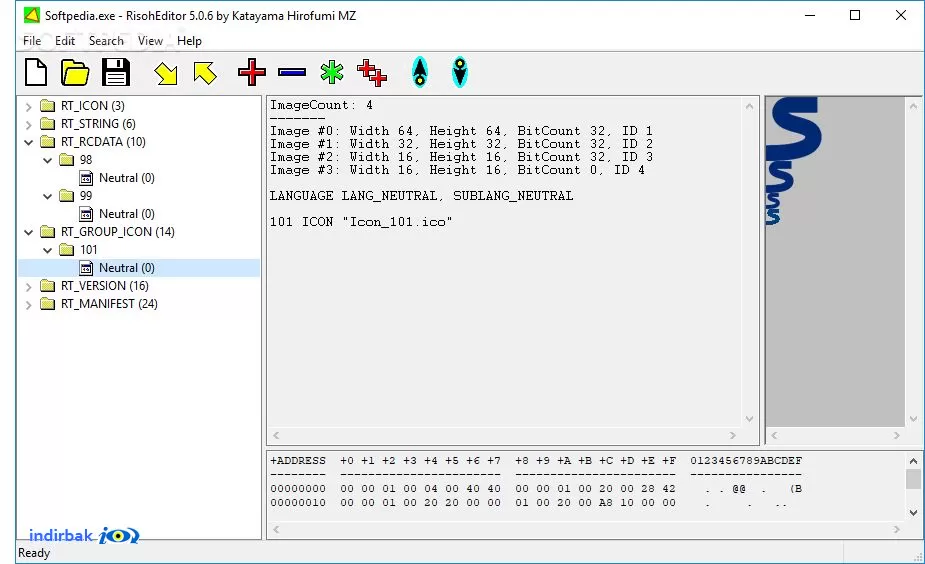Click the double red plus Clone icon
925x564 pixels.
[x=372, y=73]
